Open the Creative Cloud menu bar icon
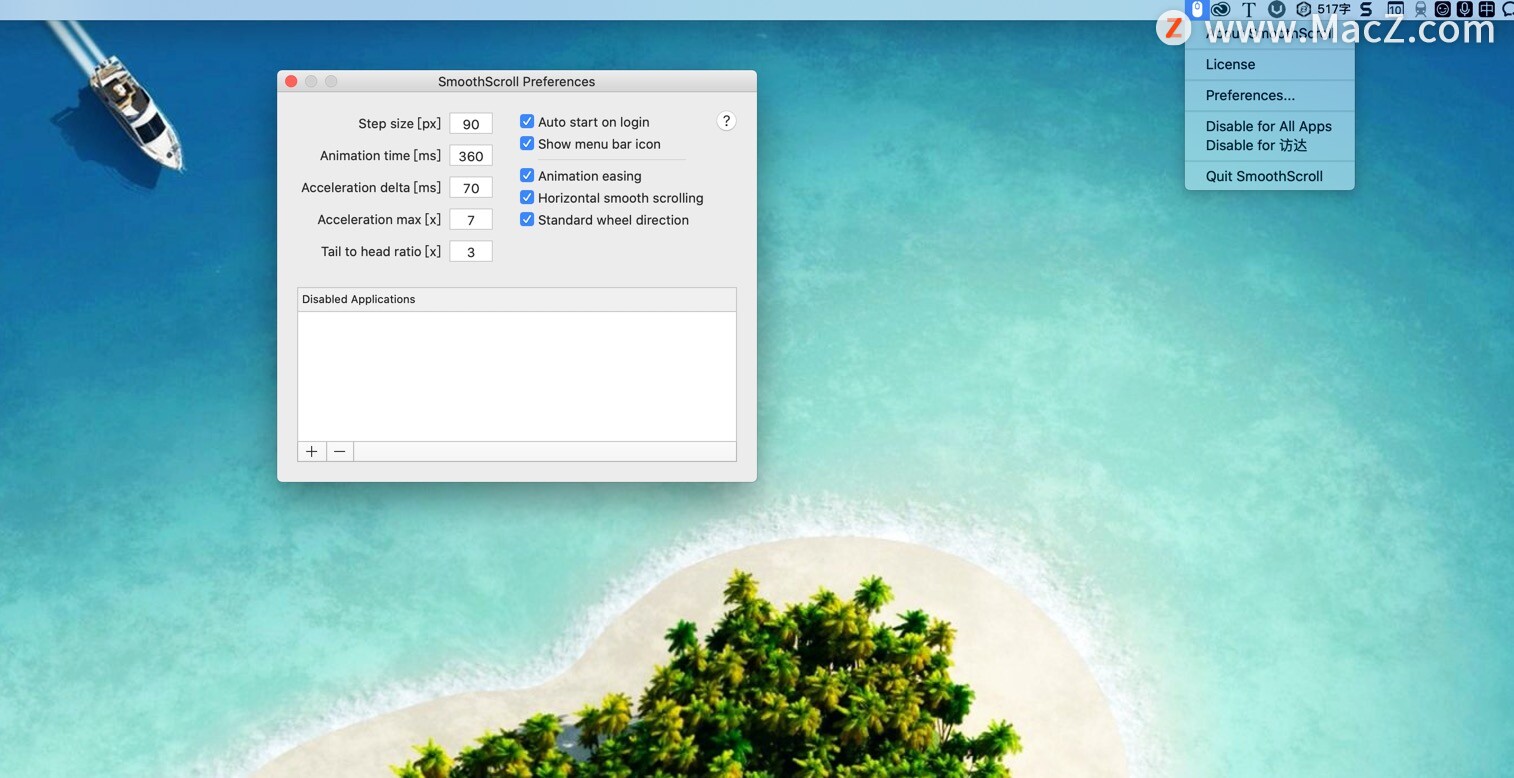Viewport: 1514px width, 778px height. [x=1220, y=9]
